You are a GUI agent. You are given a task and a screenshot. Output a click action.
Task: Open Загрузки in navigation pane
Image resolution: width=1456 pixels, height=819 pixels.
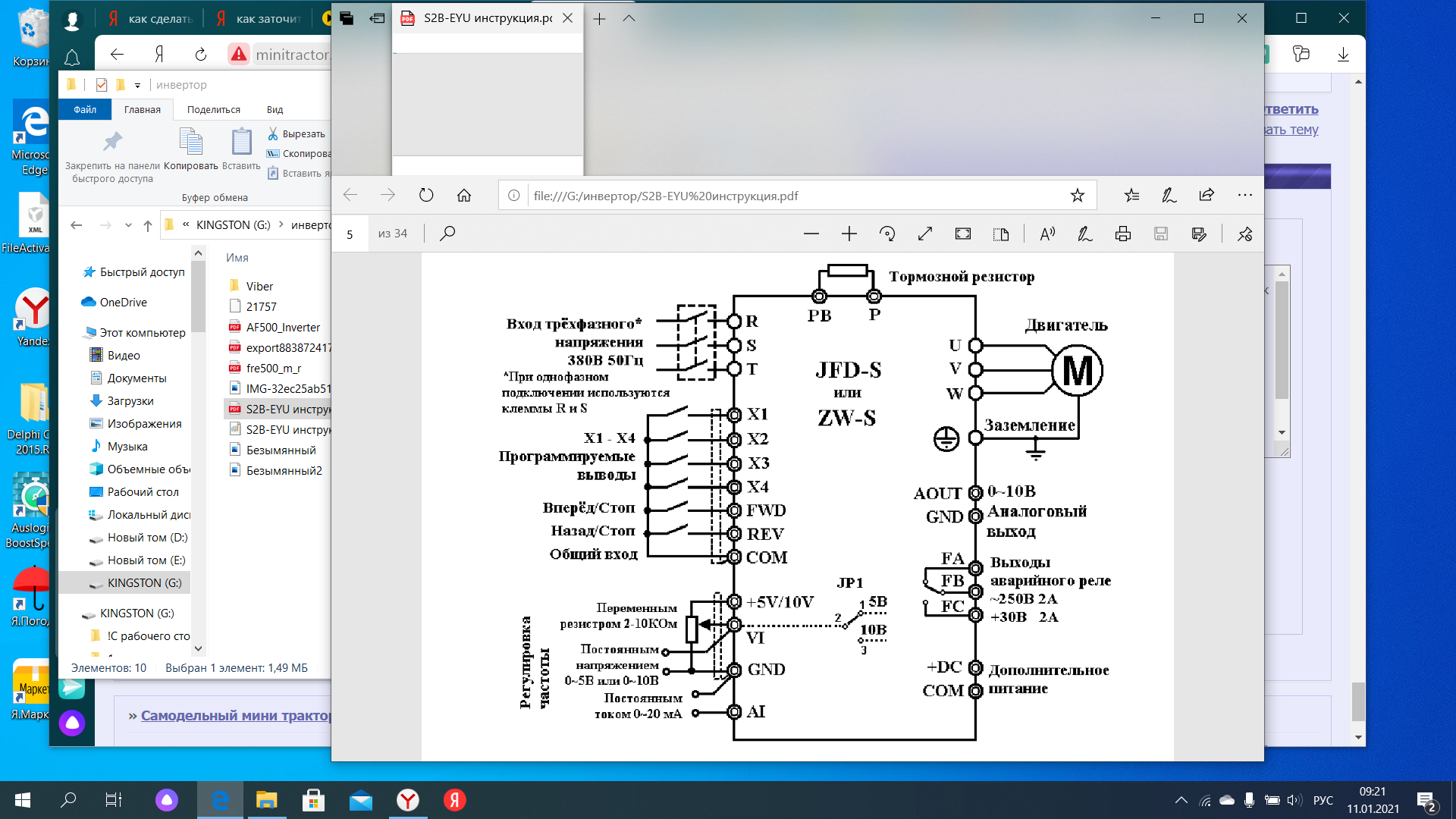click(x=122, y=400)
